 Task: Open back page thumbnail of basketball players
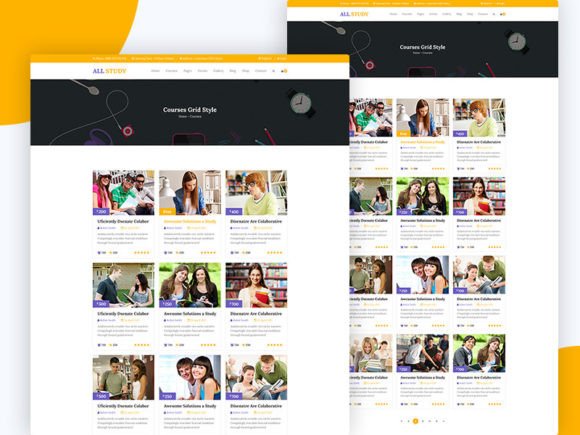[423, 353]
